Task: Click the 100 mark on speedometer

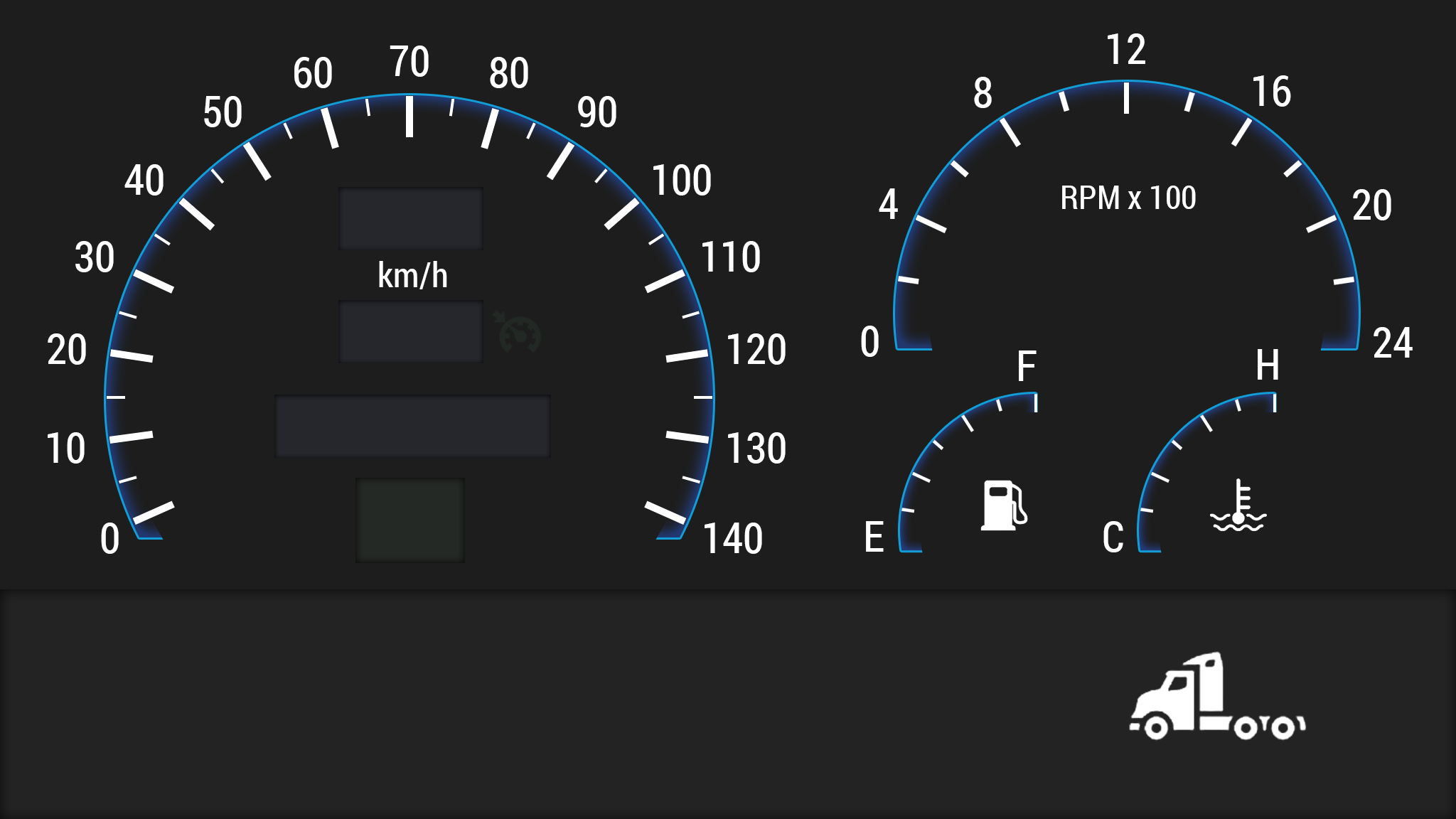Action: 681,181
